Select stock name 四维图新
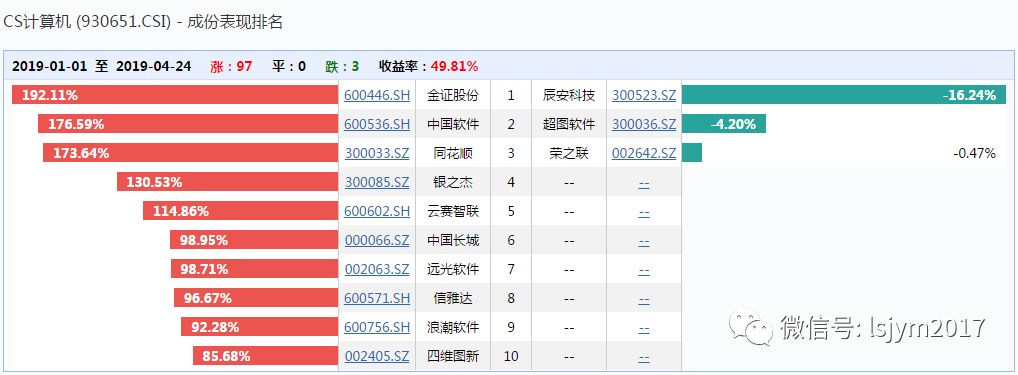 pyautogui.click(x=453, y=356)
